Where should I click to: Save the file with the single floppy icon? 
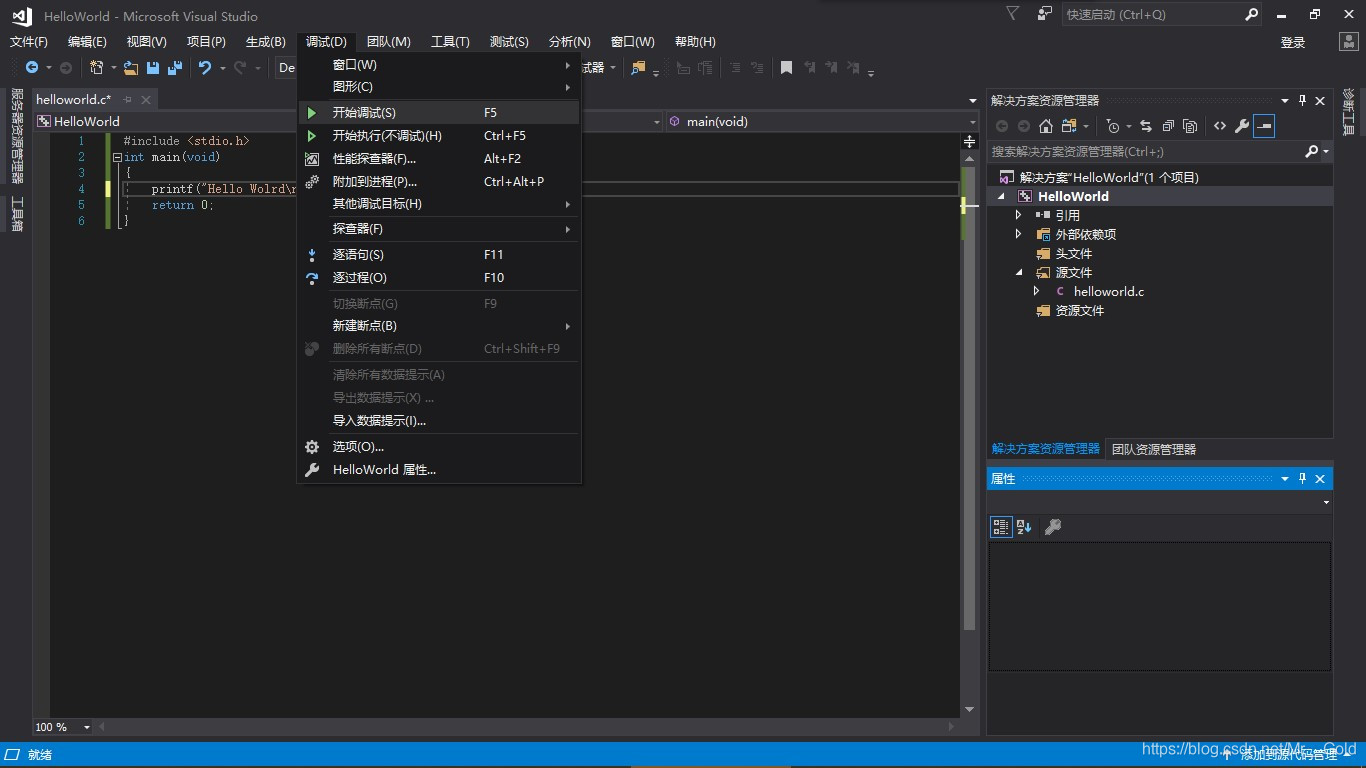pyautogui.click(x=153, y=68)
